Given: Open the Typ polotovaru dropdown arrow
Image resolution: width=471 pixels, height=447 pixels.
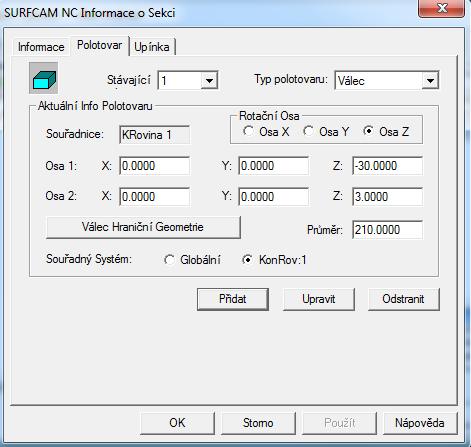Looking at the screenshot, I should click(430, 80).
